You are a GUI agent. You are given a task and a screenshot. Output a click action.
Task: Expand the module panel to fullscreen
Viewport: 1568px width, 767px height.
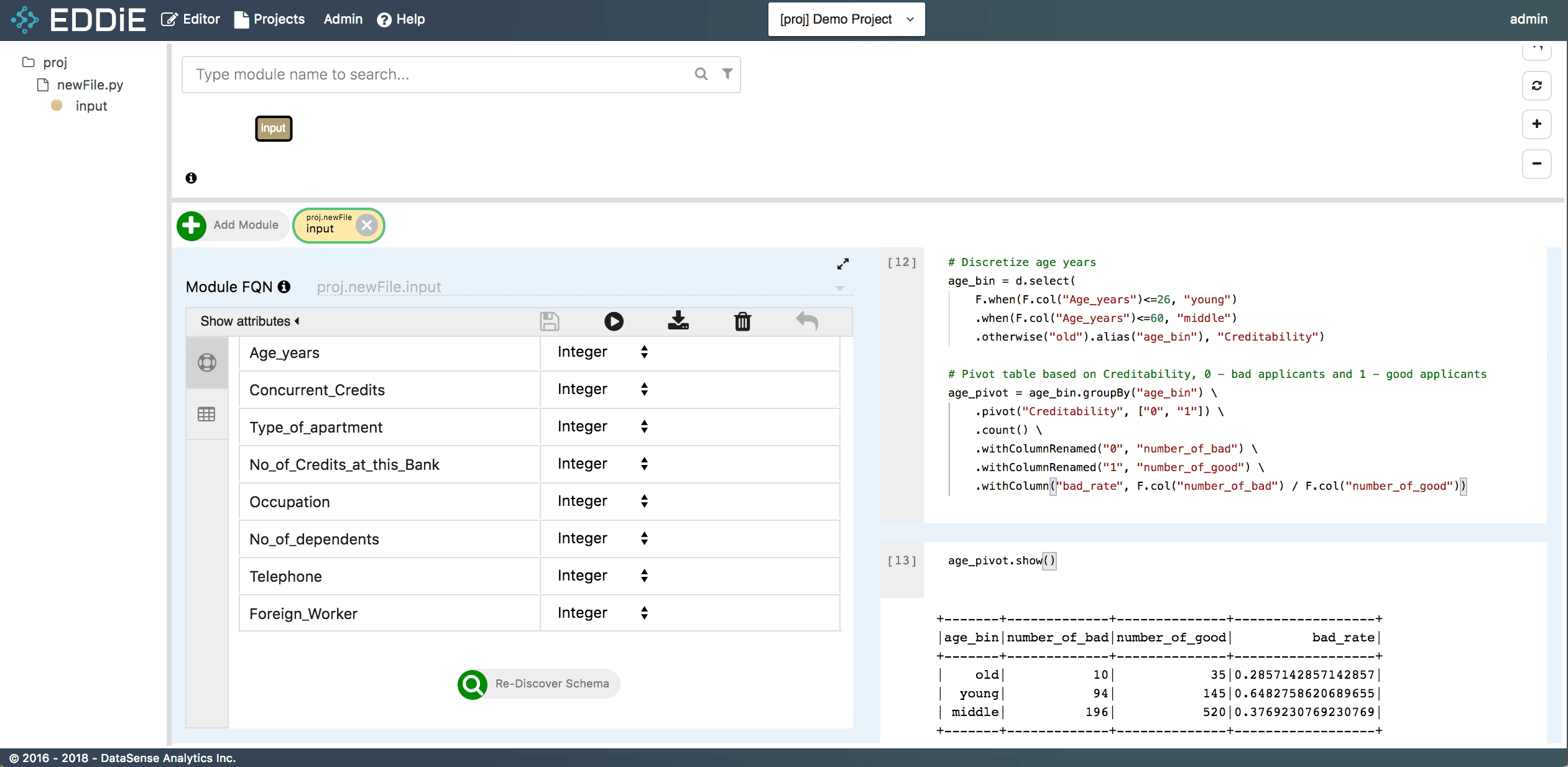[842, 264]
